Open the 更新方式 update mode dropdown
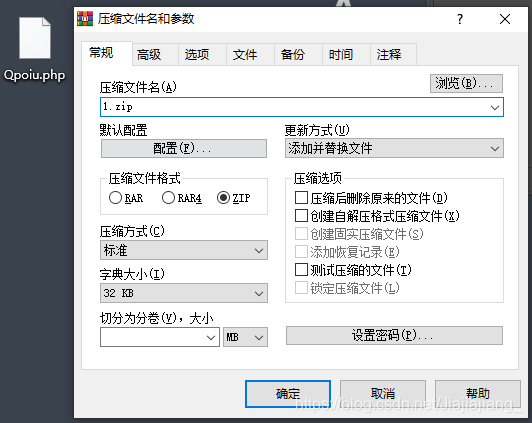Screen dimensions: 532x423 point(394,148)
